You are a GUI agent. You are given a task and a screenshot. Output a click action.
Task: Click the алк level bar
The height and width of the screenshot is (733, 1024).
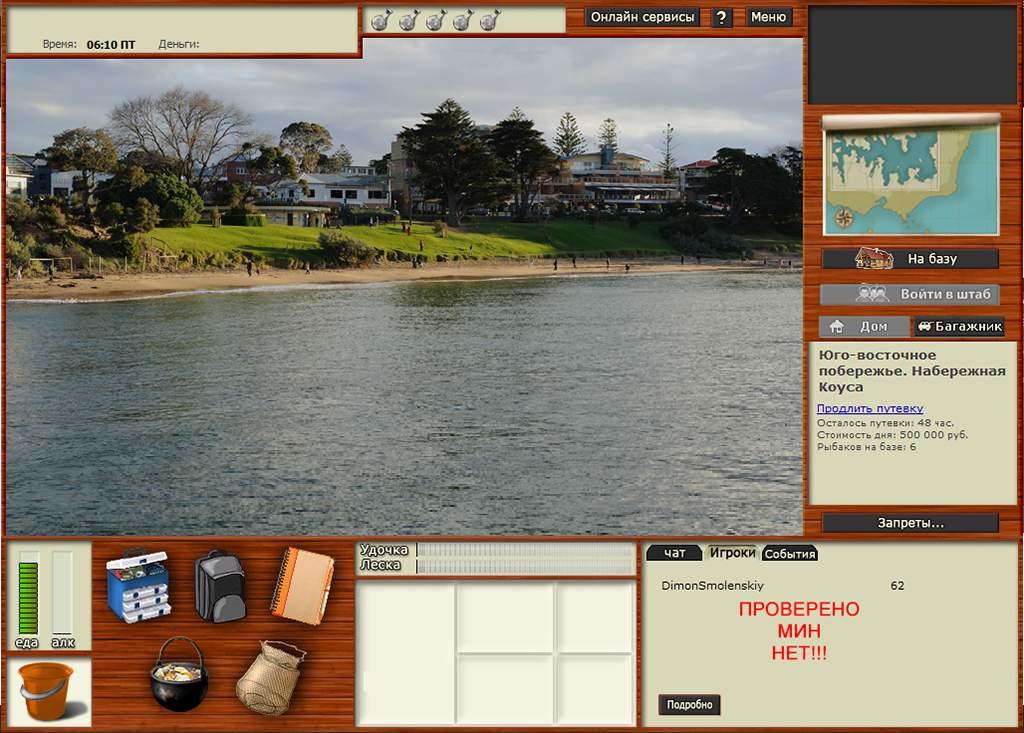tap(63, 593)
